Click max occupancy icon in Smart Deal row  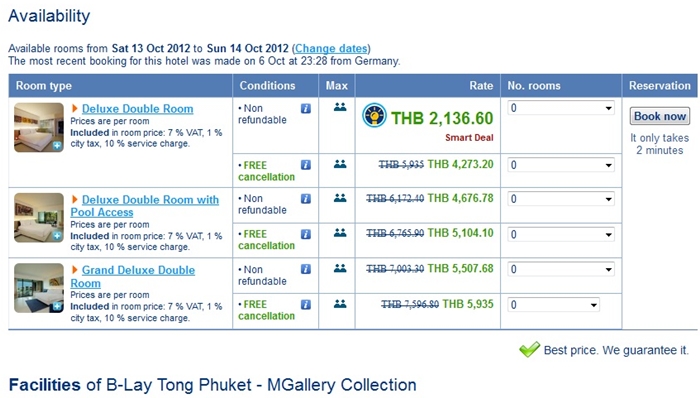point(340,107)
